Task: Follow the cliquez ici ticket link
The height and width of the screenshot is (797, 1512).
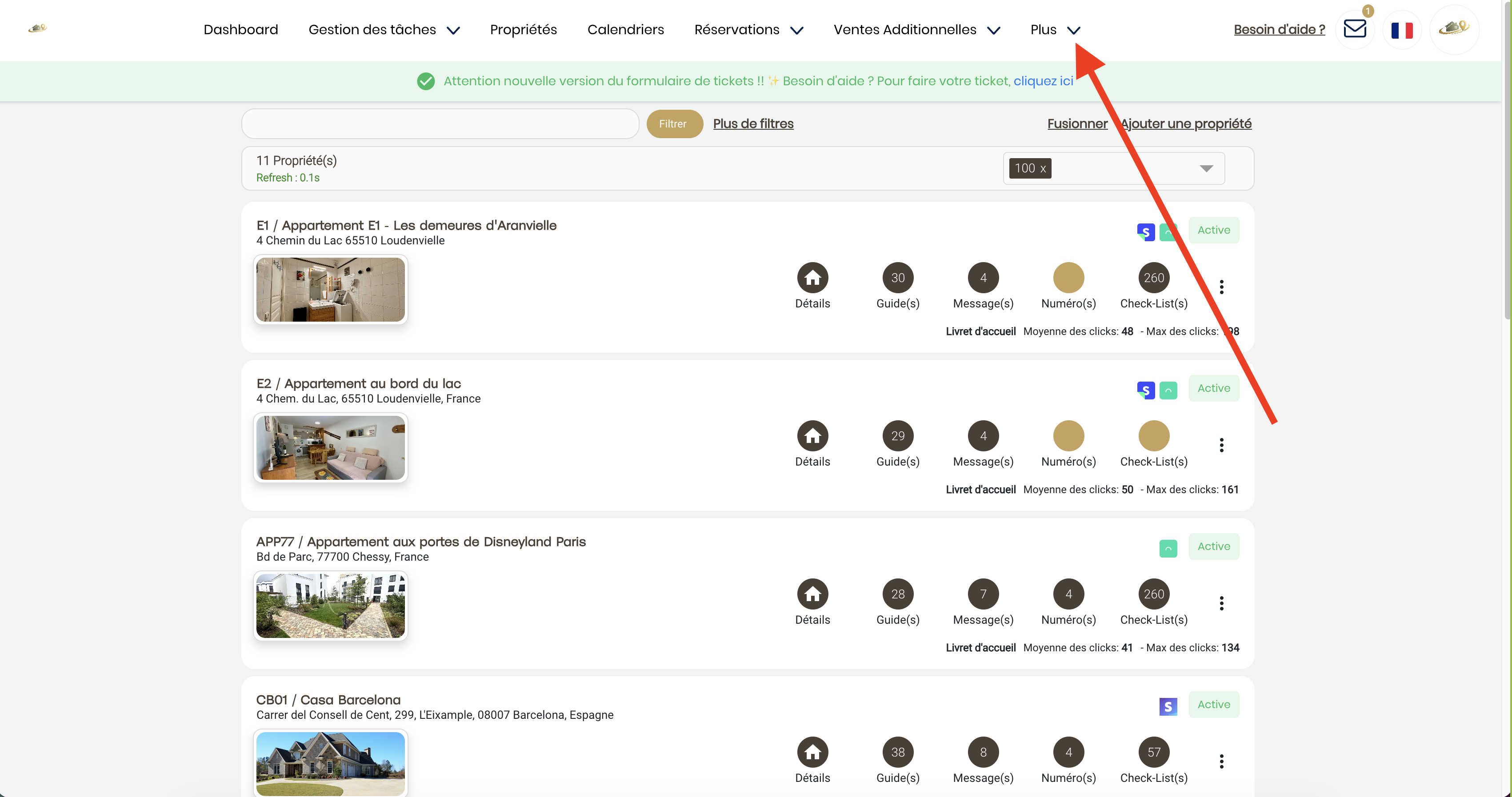Action: click(1043, 81)
